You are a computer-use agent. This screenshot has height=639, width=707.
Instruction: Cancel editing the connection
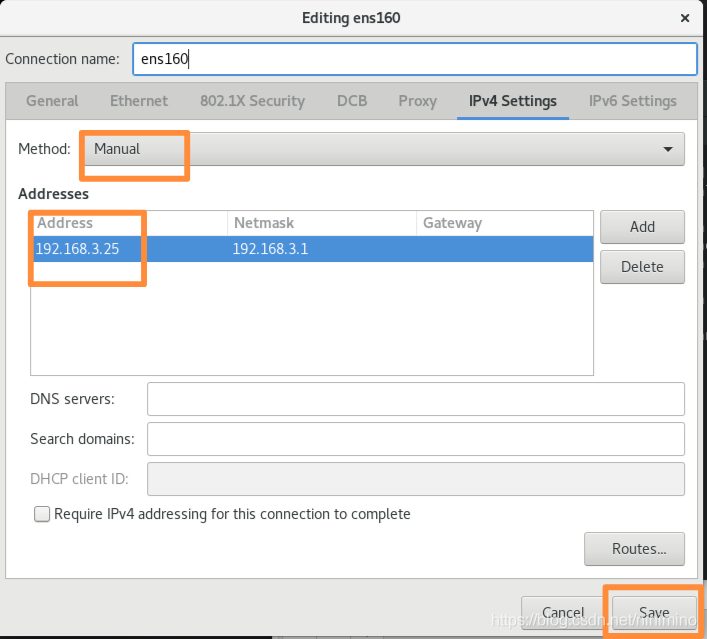[563, 613]
